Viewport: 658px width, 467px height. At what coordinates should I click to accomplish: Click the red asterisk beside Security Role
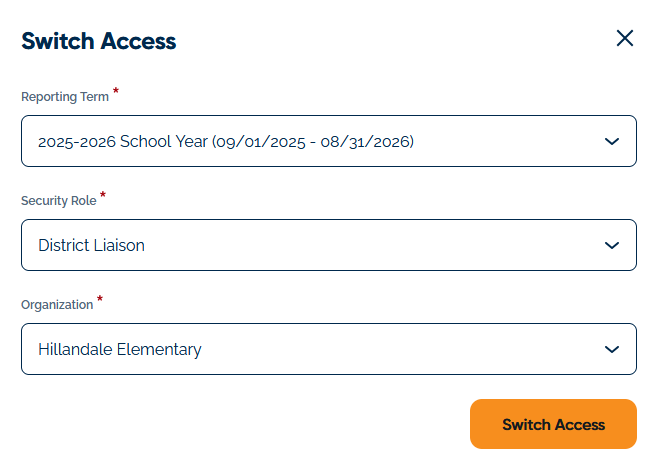pyautogui.click(x=103, y=195)
